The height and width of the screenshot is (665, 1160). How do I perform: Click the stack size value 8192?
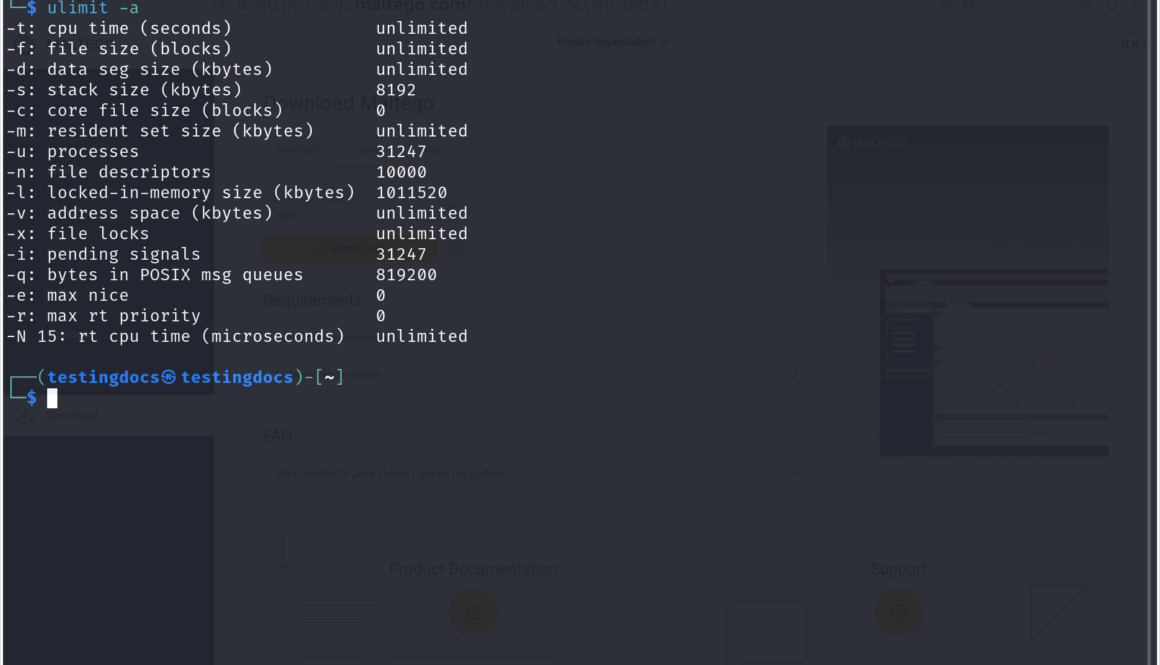pos(396,90)
